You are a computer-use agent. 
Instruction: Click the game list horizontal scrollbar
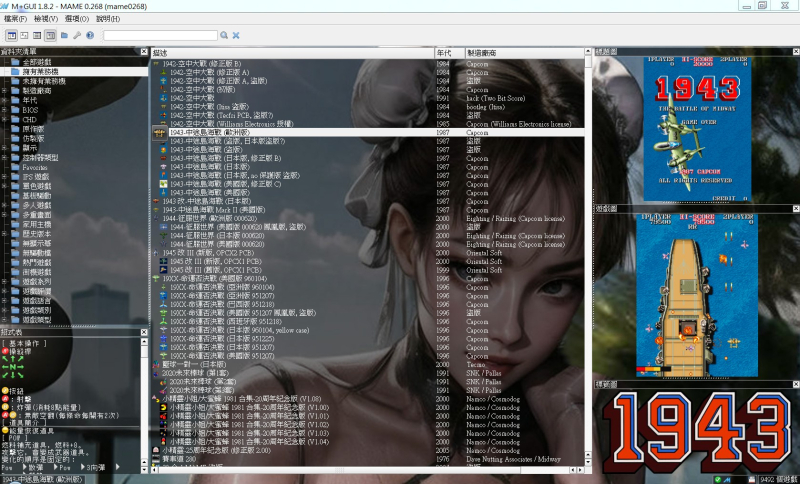tap(368, 470)
